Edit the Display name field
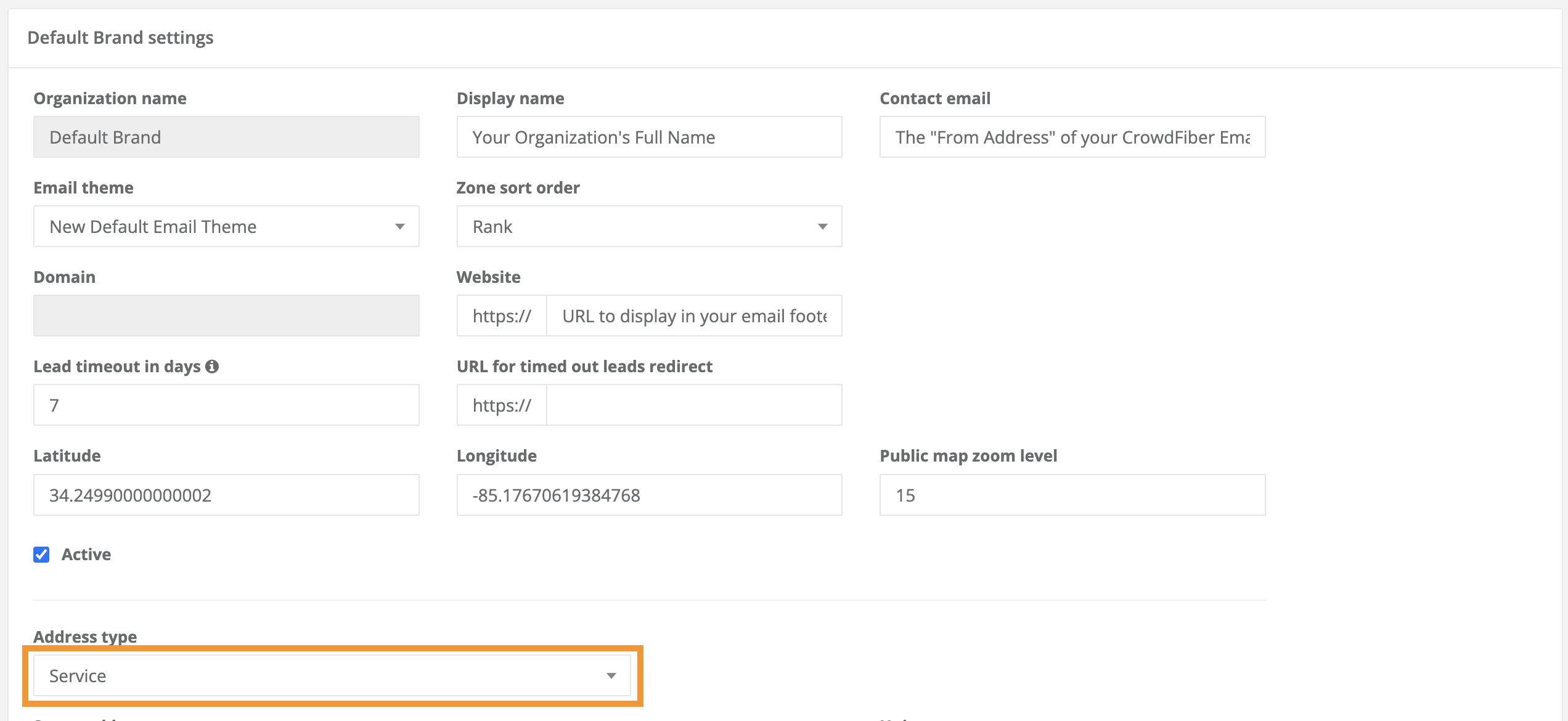 click(648, 137)
